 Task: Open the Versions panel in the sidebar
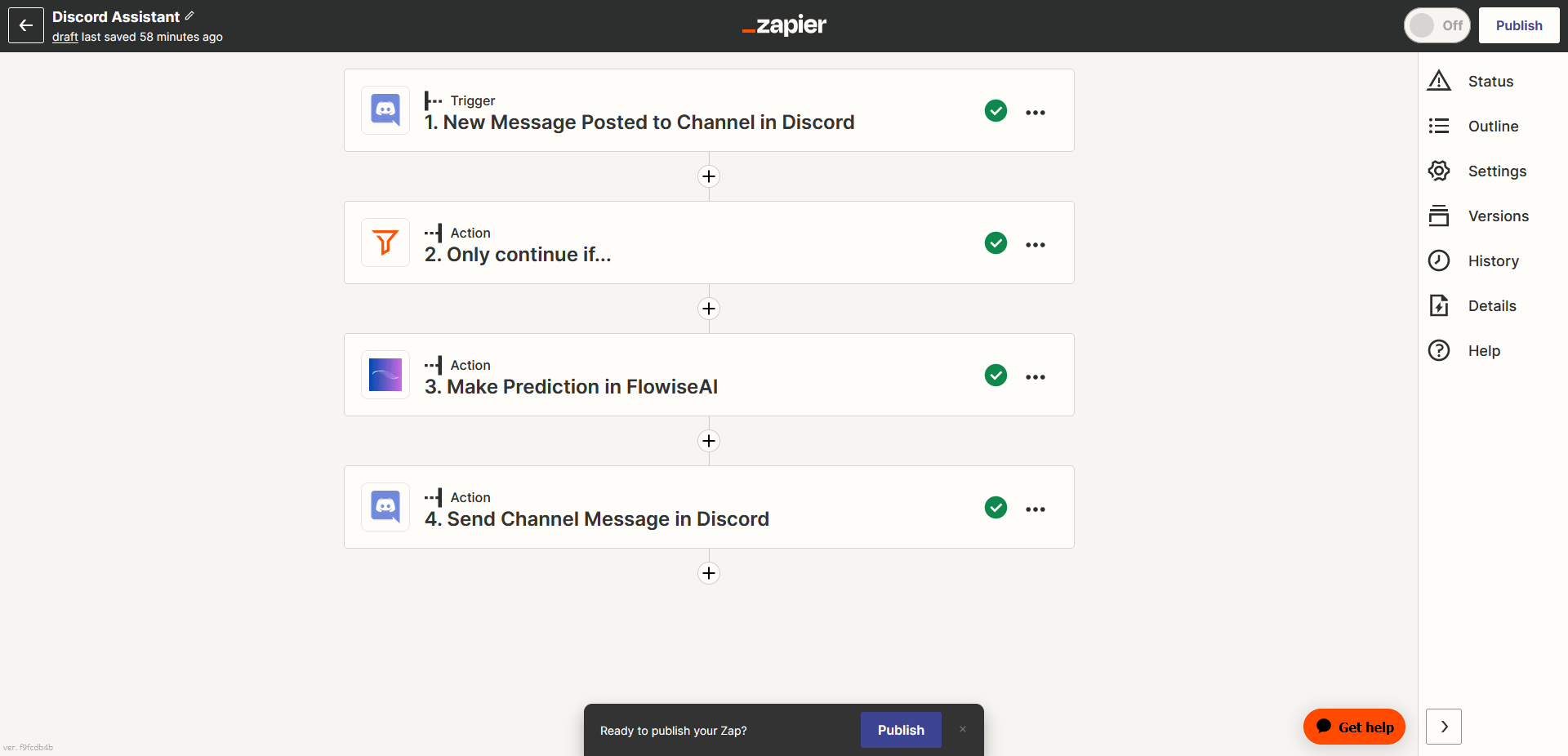tap(1498, 216)
